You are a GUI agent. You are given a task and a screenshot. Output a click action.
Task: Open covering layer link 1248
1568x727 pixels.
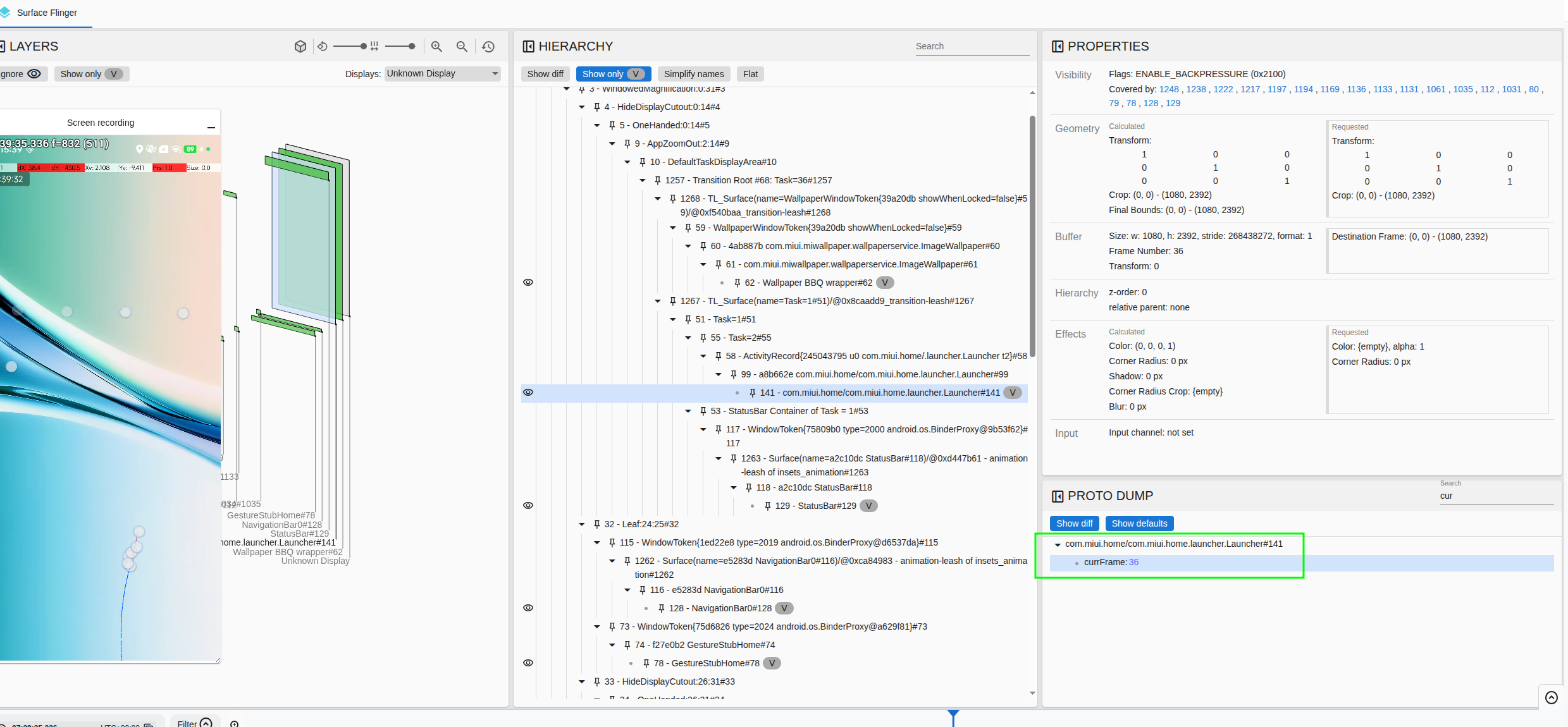[x=1169, y=89]
